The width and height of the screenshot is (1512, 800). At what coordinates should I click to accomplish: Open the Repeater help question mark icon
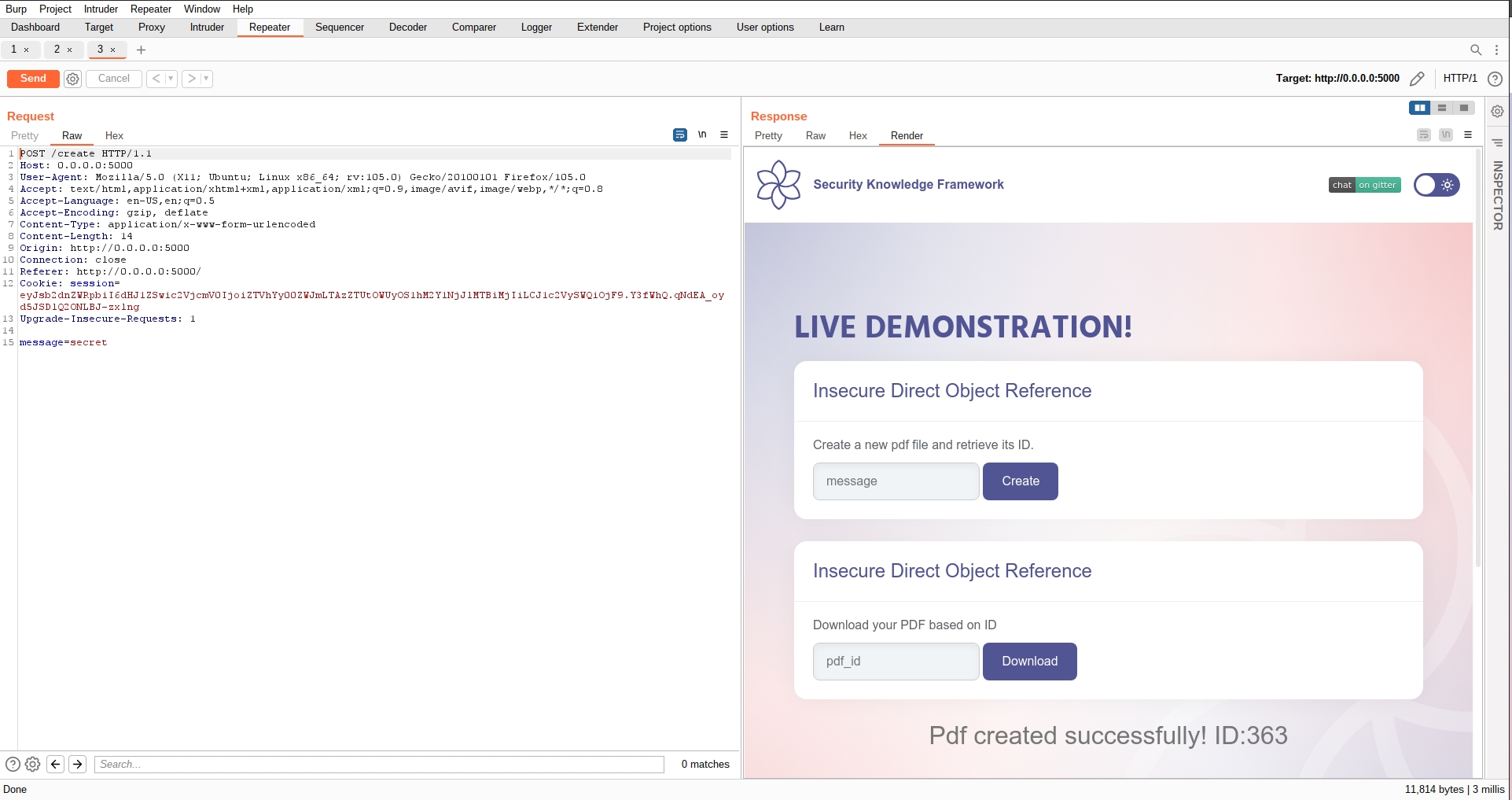pyautogui.click(x=1495, y=79)
